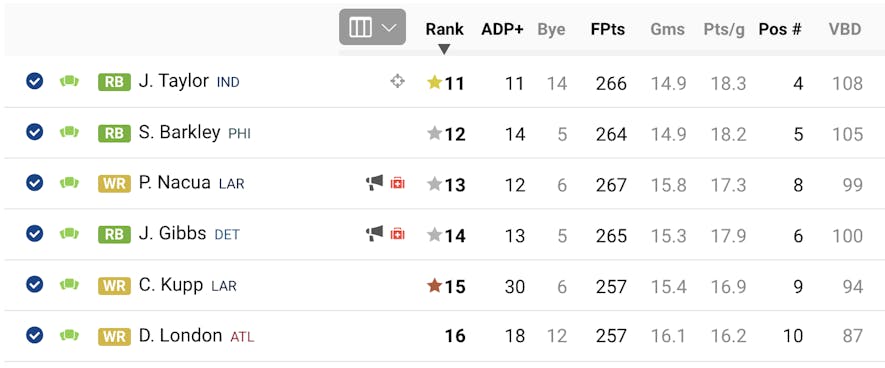Uncheck the blue checkmark for J. Taylor
Image resolution: width=885 pixels, height=368 pixels.
point(34,81)
